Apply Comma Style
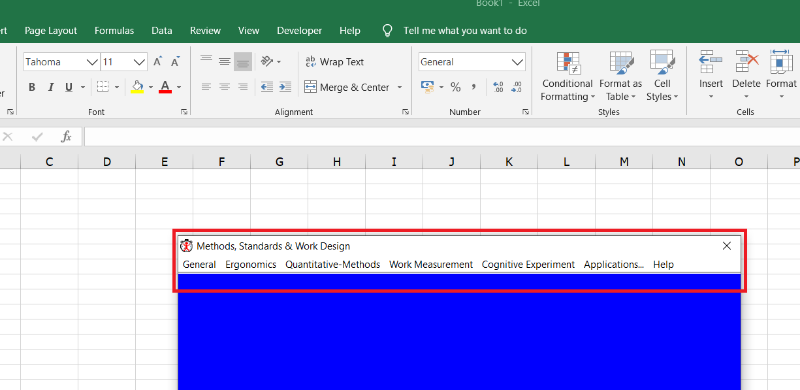This screenshot has width=800, height=390. [473, 87]
